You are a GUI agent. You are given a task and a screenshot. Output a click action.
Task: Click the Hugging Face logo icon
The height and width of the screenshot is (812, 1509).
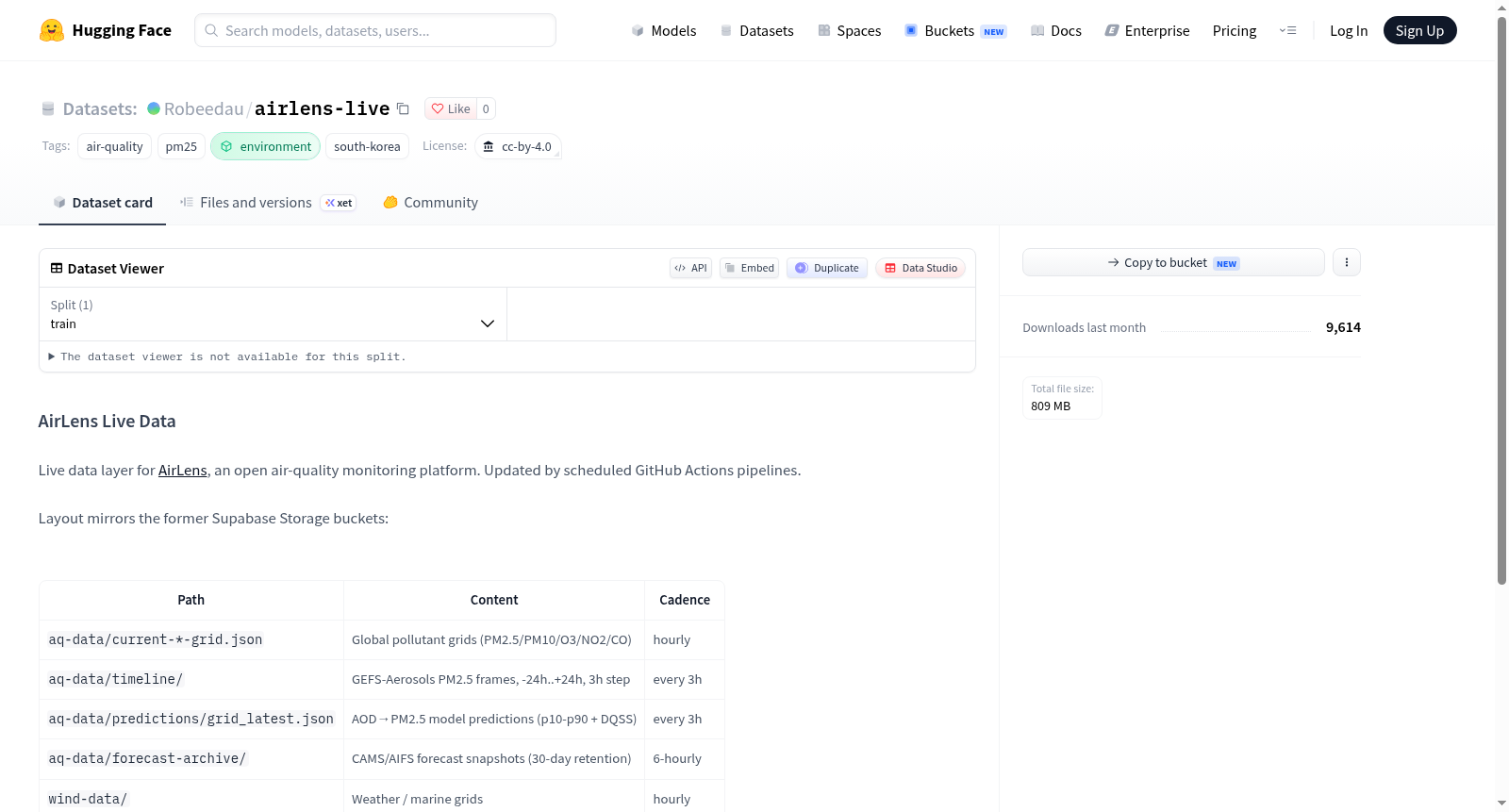point(52,30)
